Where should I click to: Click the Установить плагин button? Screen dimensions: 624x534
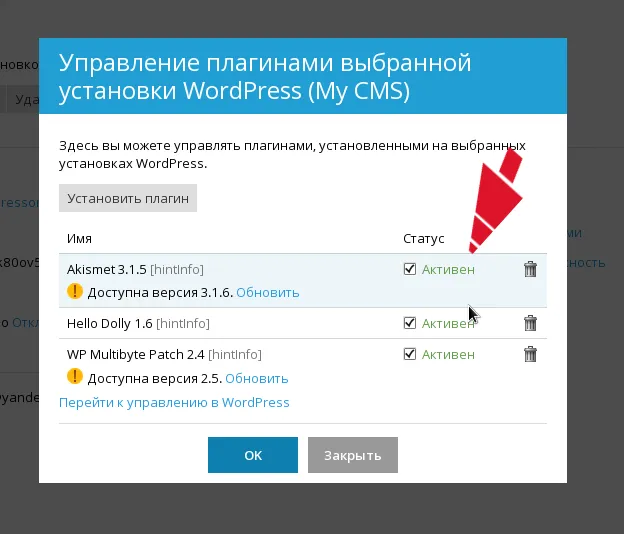coord(128,198)
